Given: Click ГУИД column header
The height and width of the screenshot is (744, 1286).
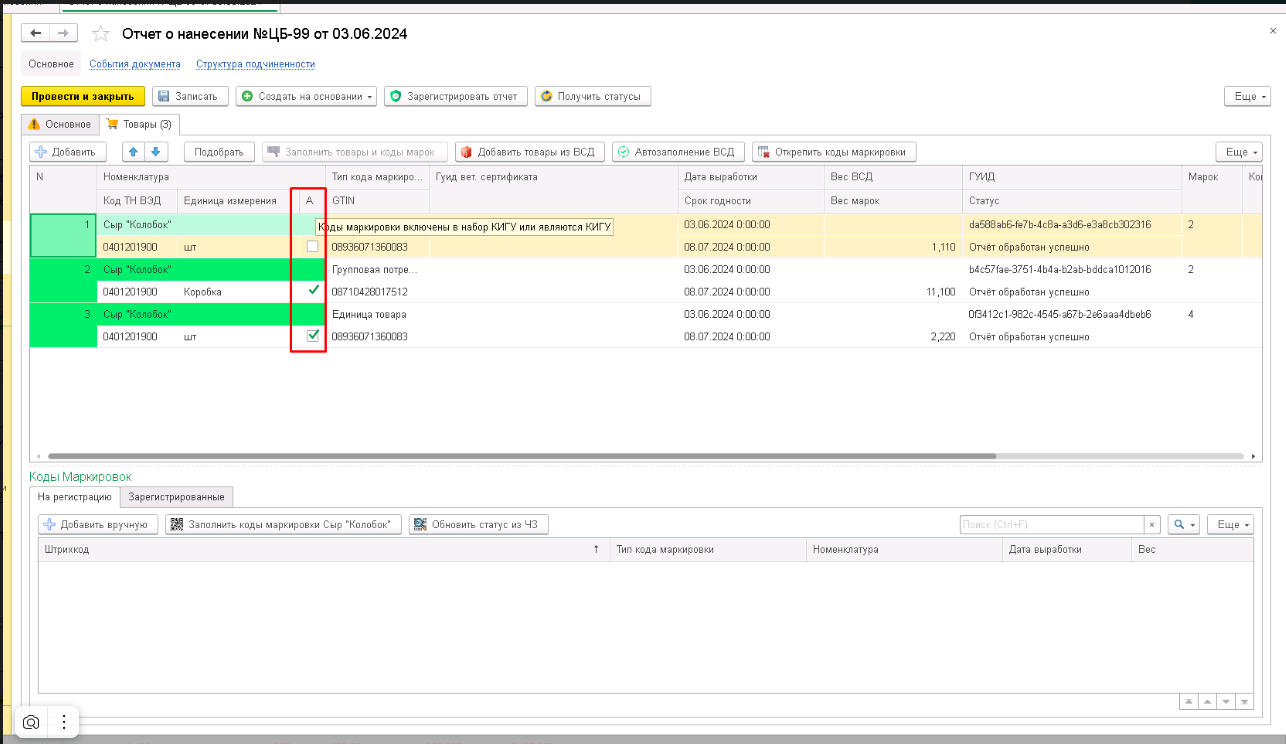Looking at the screenshot, I should coord(1072,177).
